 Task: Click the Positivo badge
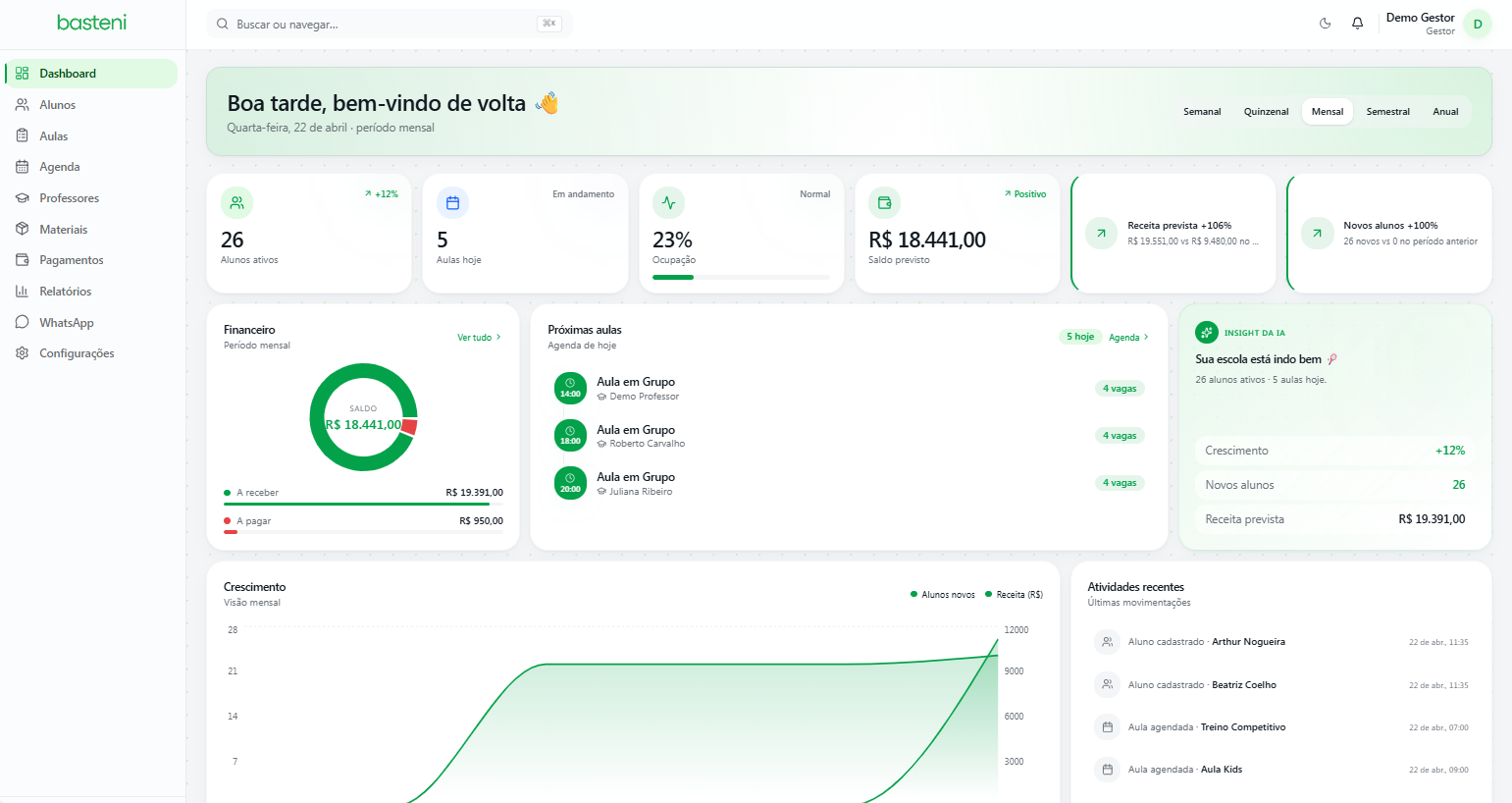pos(1025,194)
